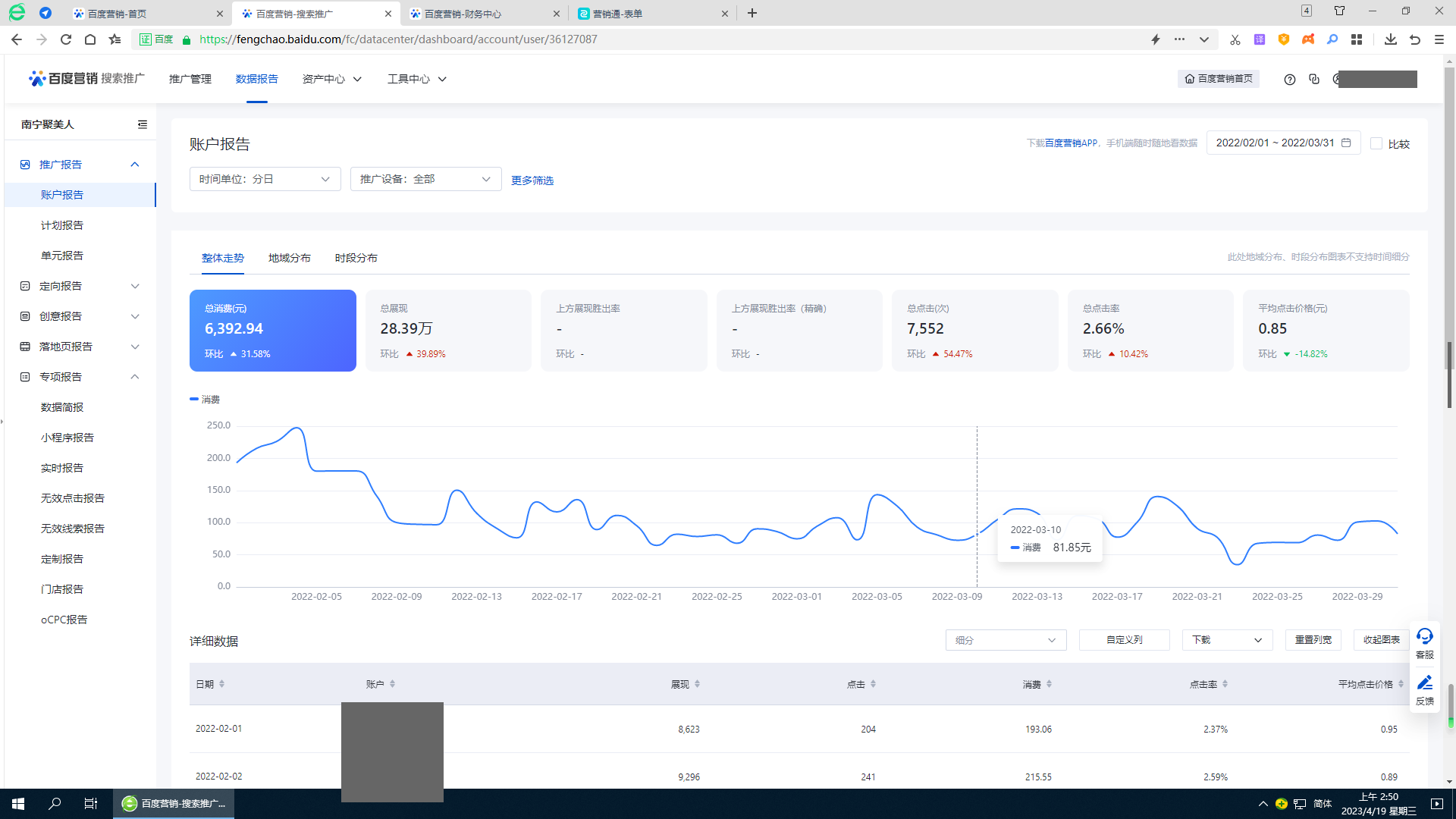Image resolution: width=1456 pixels, height=819 pixels.
Task: Click the calendar icon in date range
Action: [x=1346, y=143]
